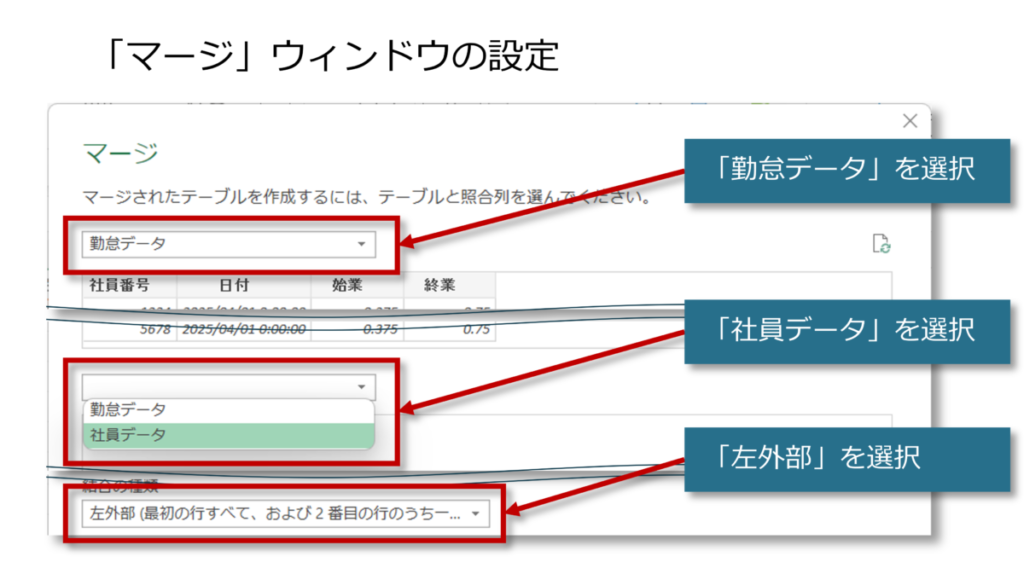Open the 左外部 join kind dropdown
The height and width of the screenshot is (568, 1024).
[286, 514]
